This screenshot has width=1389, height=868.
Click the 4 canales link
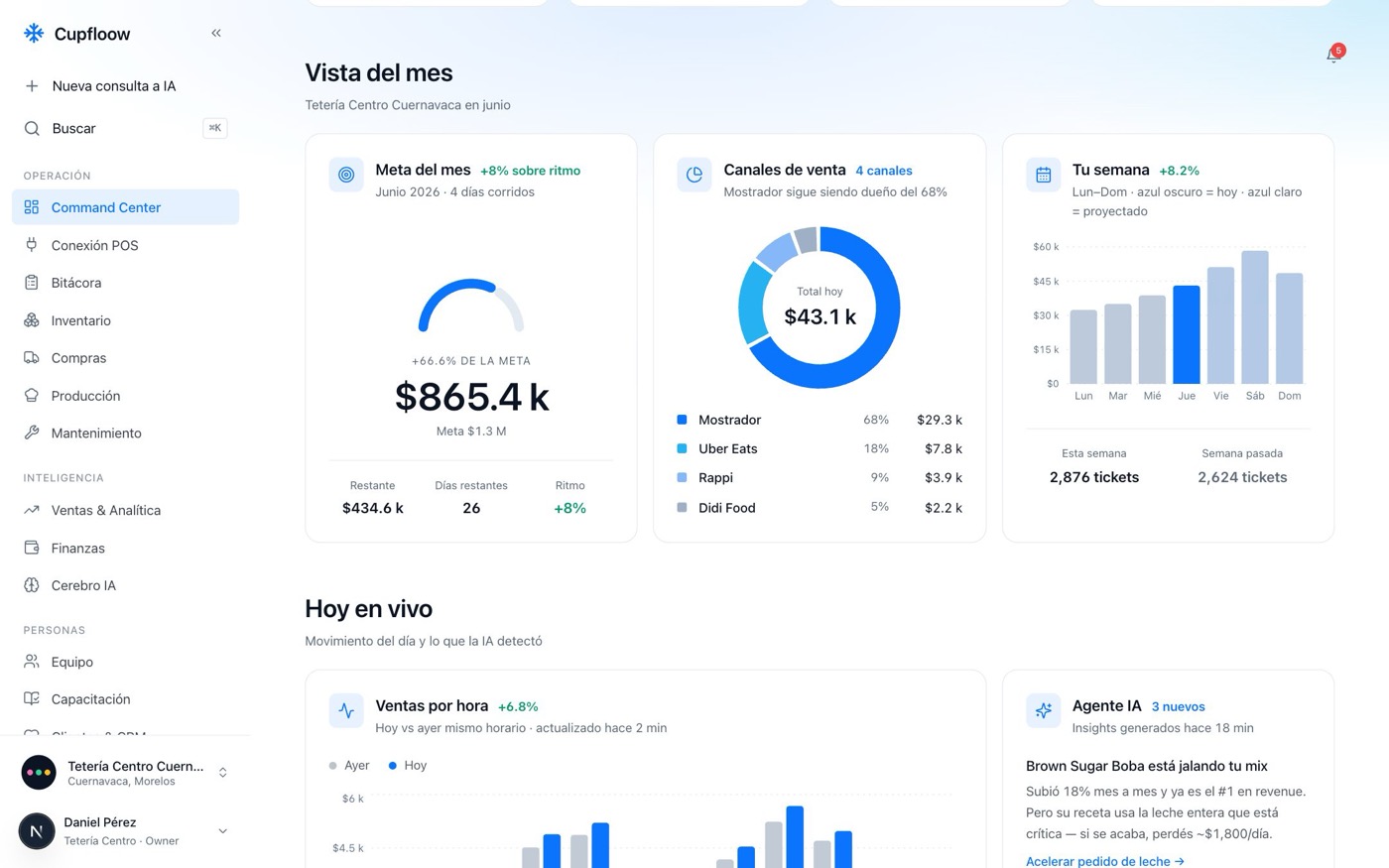884,171
